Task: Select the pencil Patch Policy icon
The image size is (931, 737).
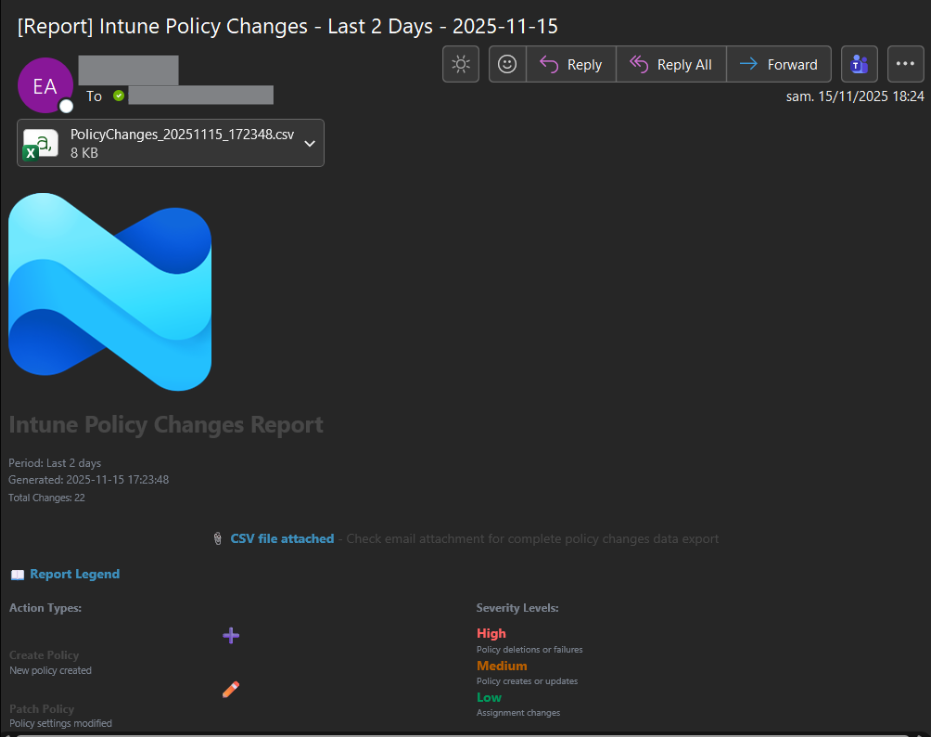Action: pos(231,689)
